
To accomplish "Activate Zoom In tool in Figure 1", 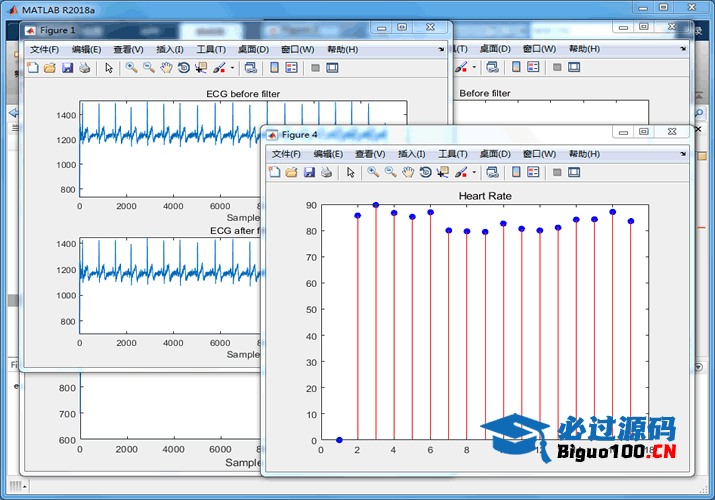I will tap(131, 68).
